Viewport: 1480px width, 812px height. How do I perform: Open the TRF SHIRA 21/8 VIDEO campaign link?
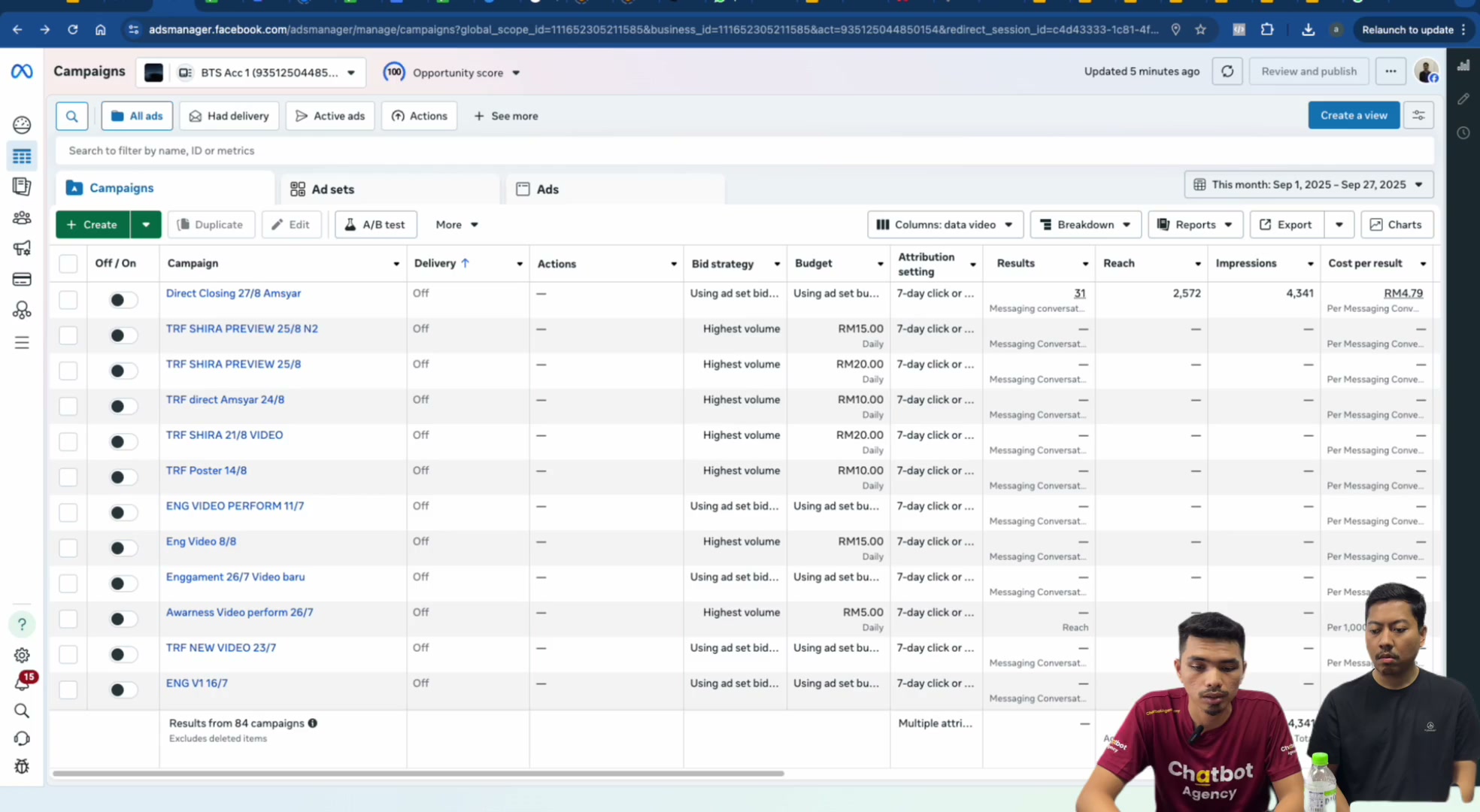tap(224, 435)
